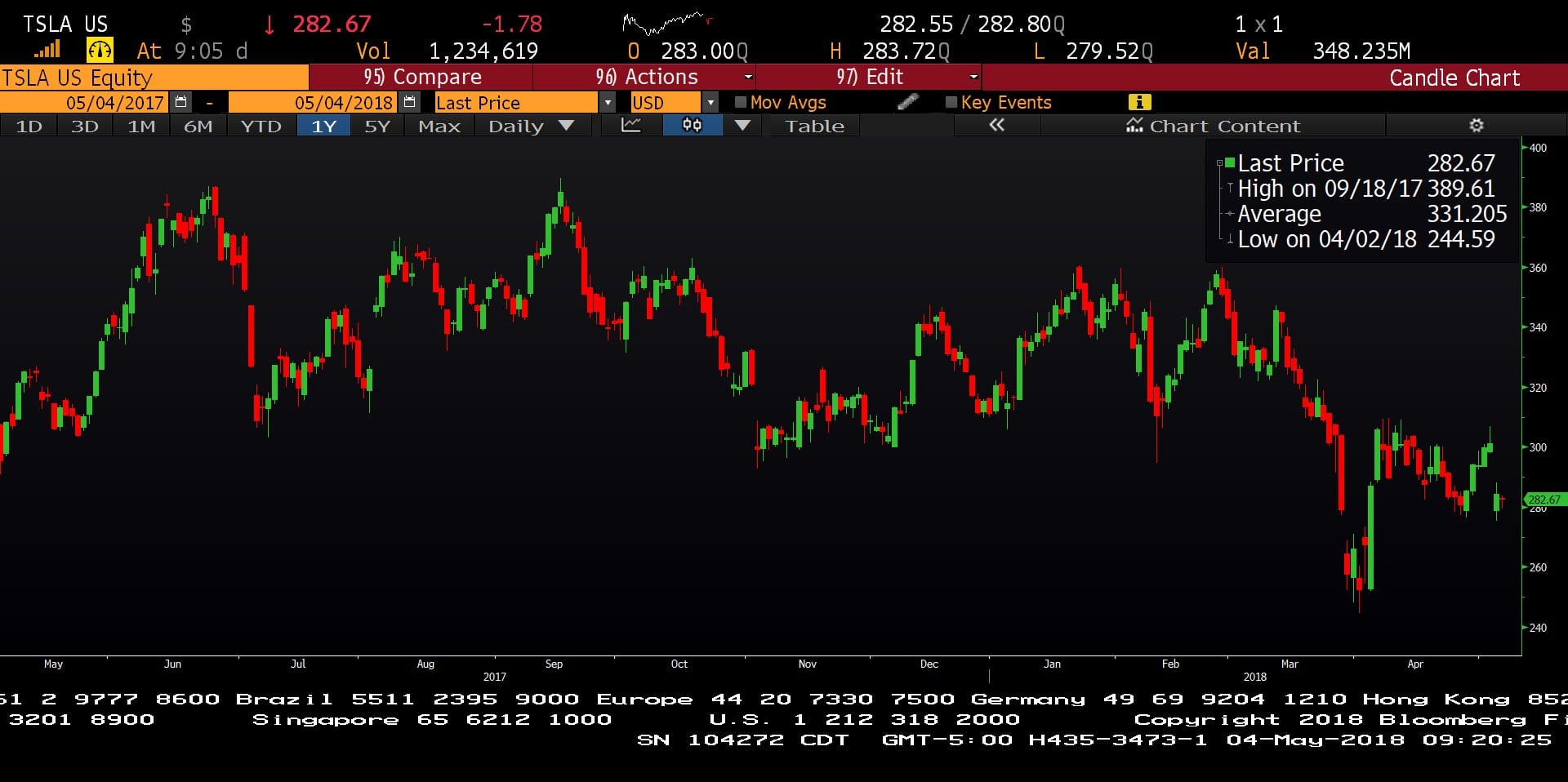The image size is (1568, 782).
Task: Click the bid/ask 282.55 / 282.80Q quote
Action: tap(972, 24)
